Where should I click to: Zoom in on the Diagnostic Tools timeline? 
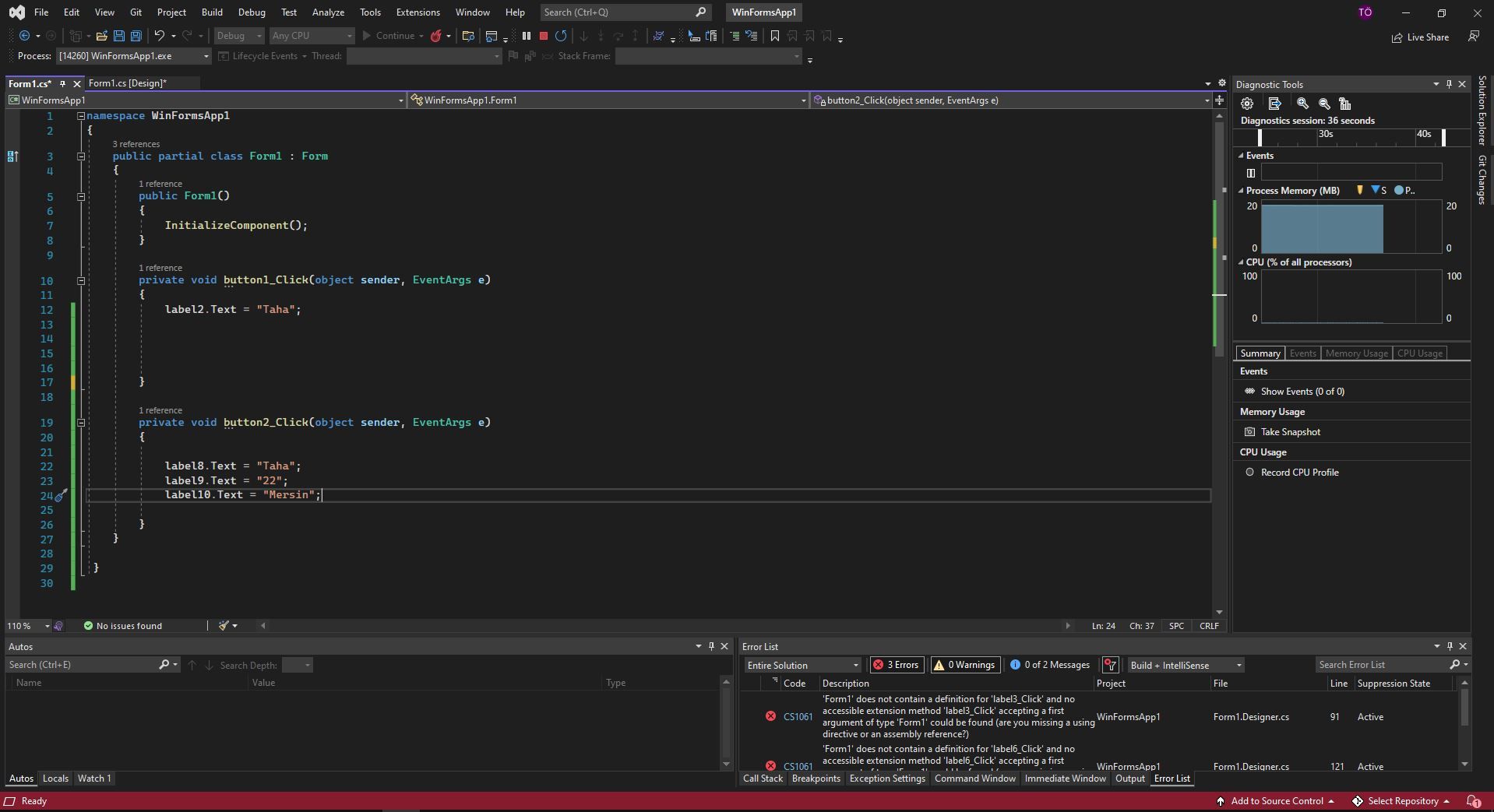pyautogui.click(x=1302, y=104)
